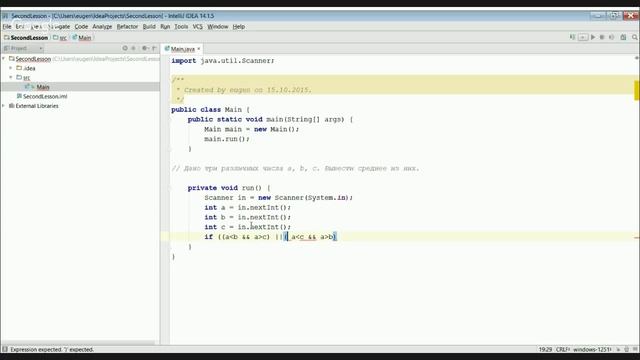The image size is (640, 360).
Task: Click the cursor position 19:29 indicator
Action: pos(545,349)
